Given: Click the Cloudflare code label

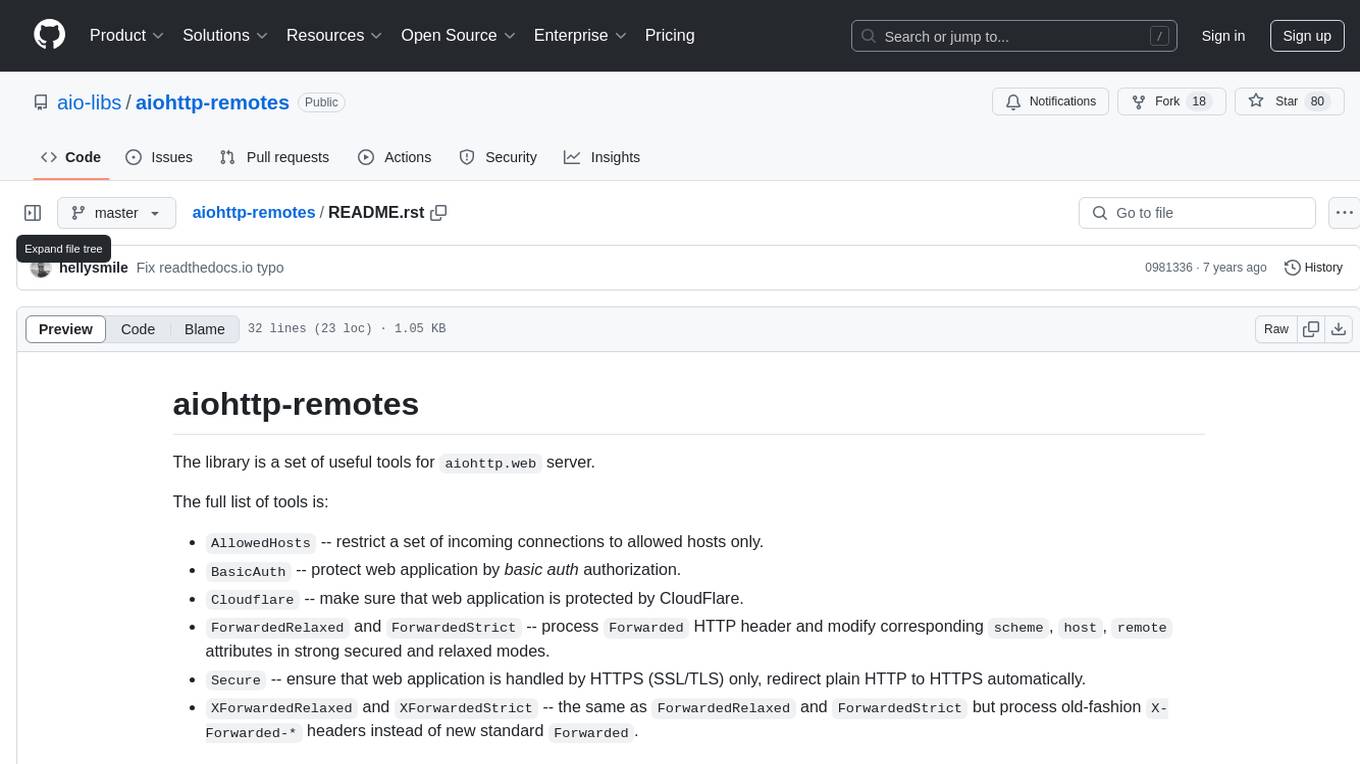Looking at the screenshot, I should click(252, 599).
